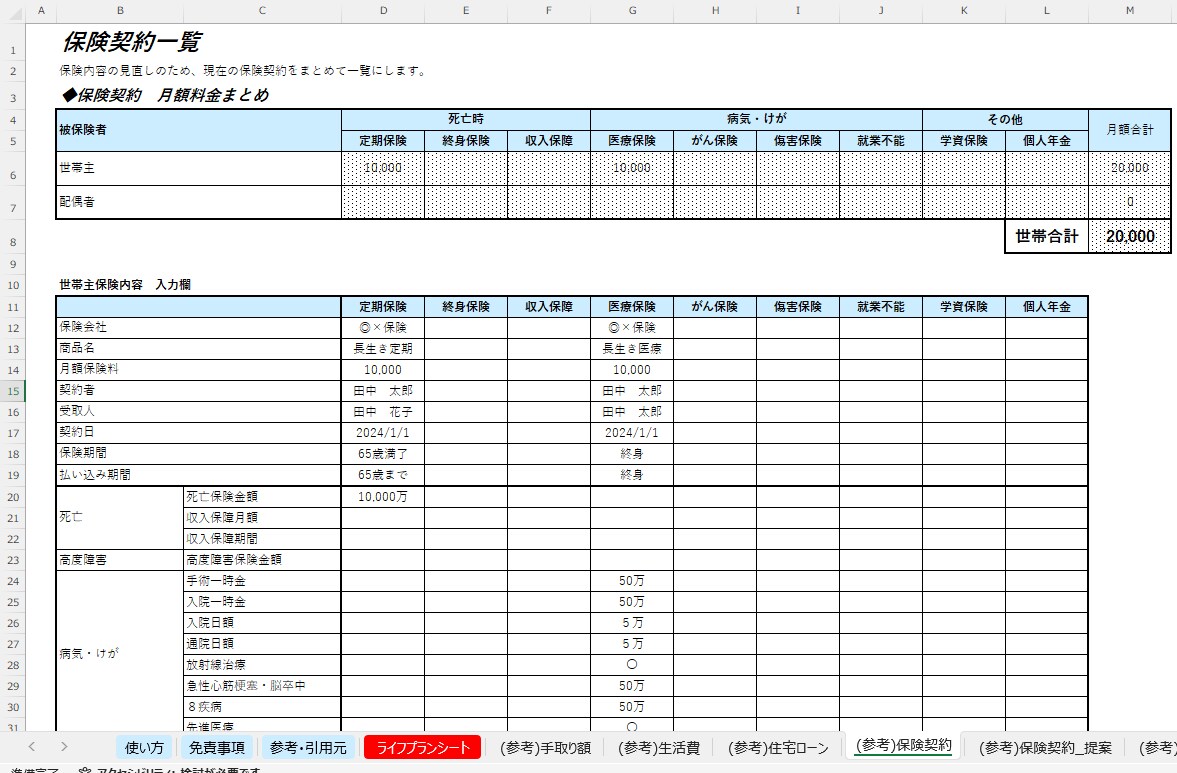The width and height of the screenshot is (1177, 773).
Task: Go to previous sheet tabs with left arrow
Action: pos(32,747)
